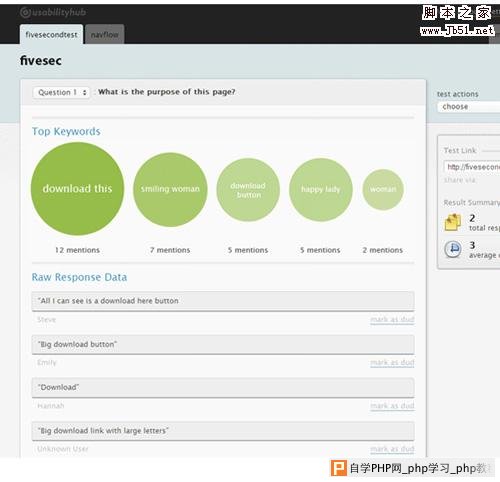Click the Test Link URL field

(472, 166)
